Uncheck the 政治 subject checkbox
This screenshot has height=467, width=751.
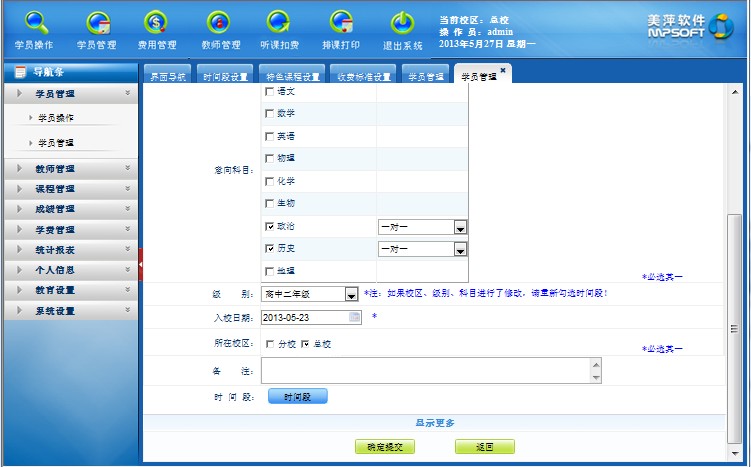tap(269, 227)
